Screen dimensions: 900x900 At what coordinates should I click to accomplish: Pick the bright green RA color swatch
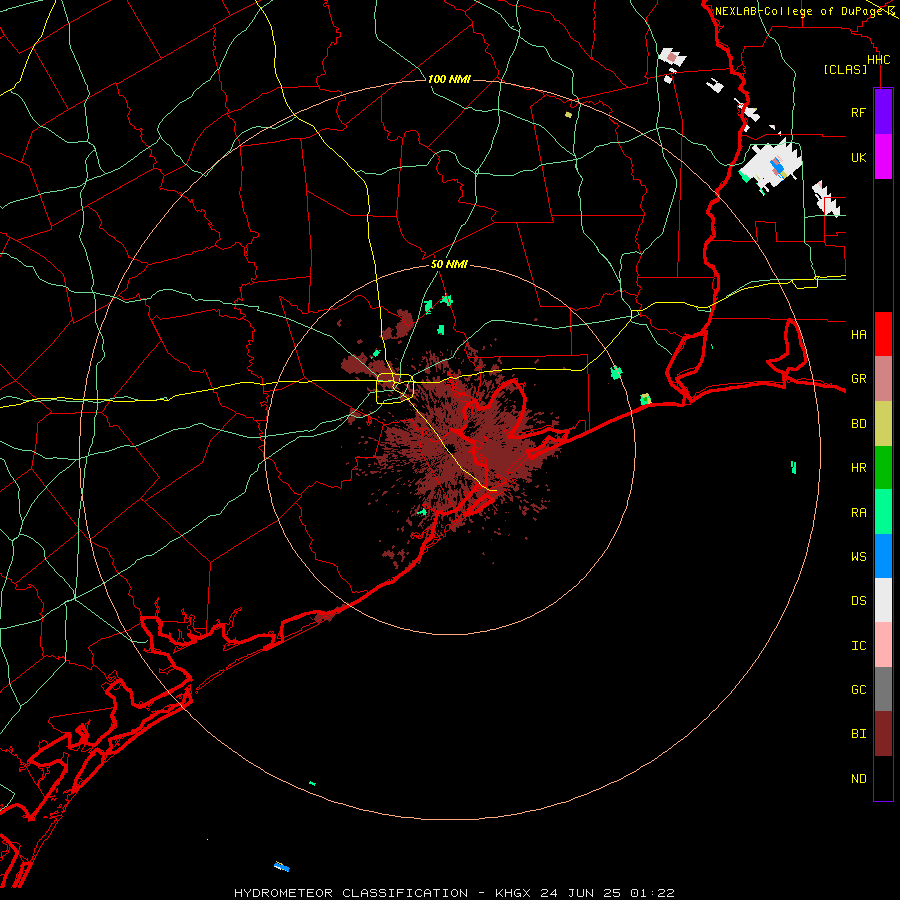(x=883, y=512)
